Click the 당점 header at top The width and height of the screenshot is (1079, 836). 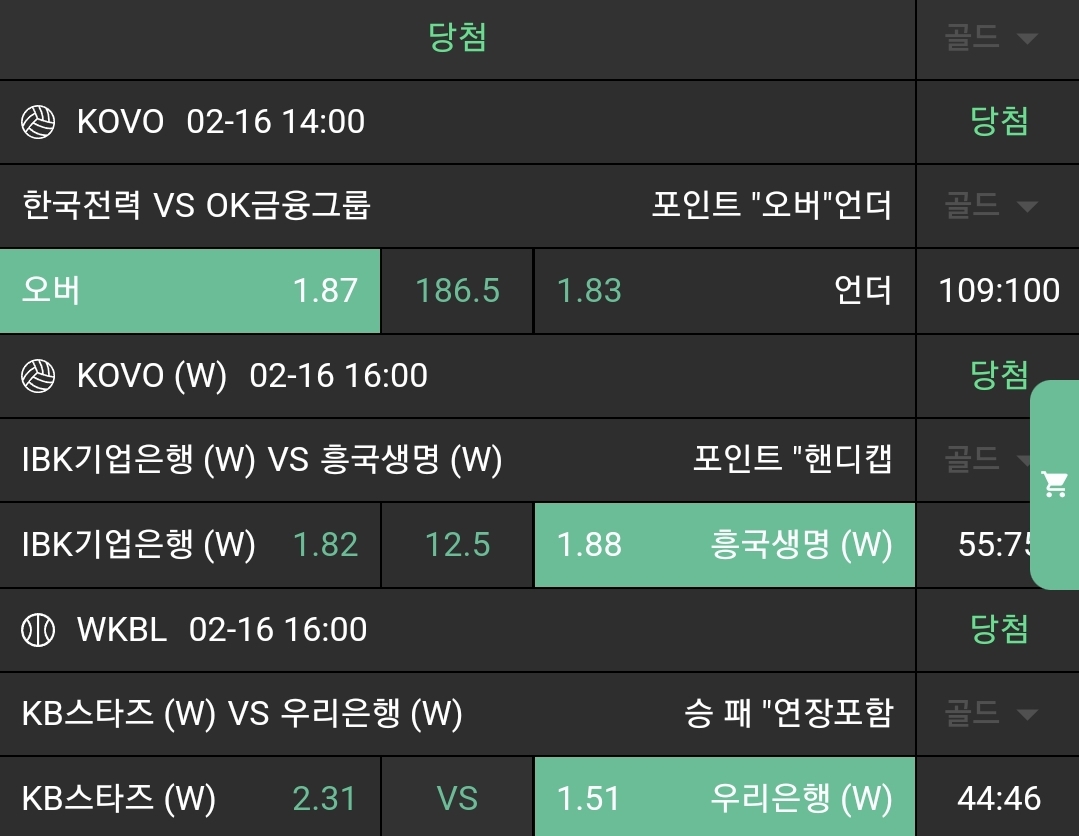pyautogui.click(x=457, y=39)
